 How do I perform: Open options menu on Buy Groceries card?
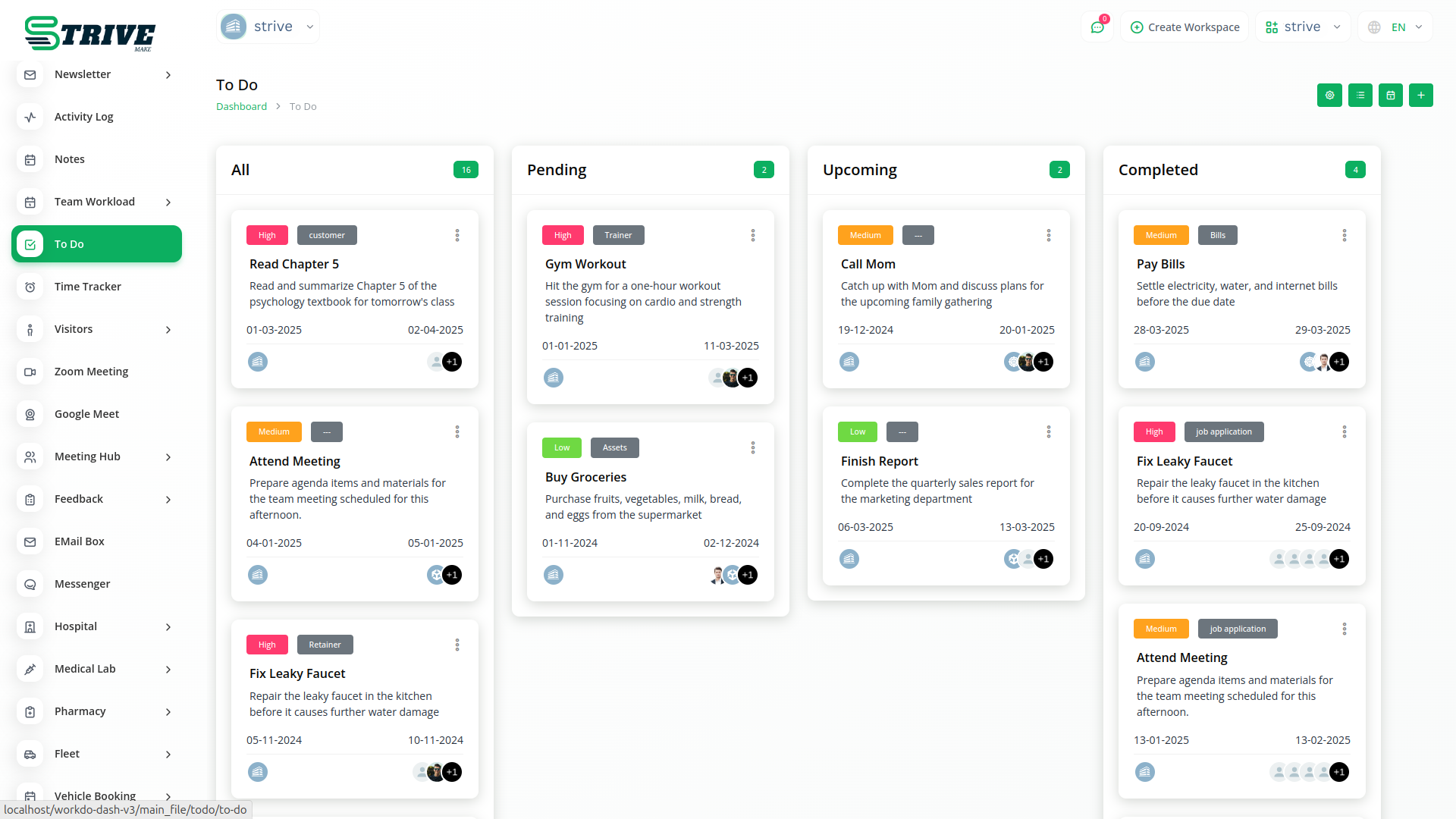pyautogui.click(x=752, y=448)
